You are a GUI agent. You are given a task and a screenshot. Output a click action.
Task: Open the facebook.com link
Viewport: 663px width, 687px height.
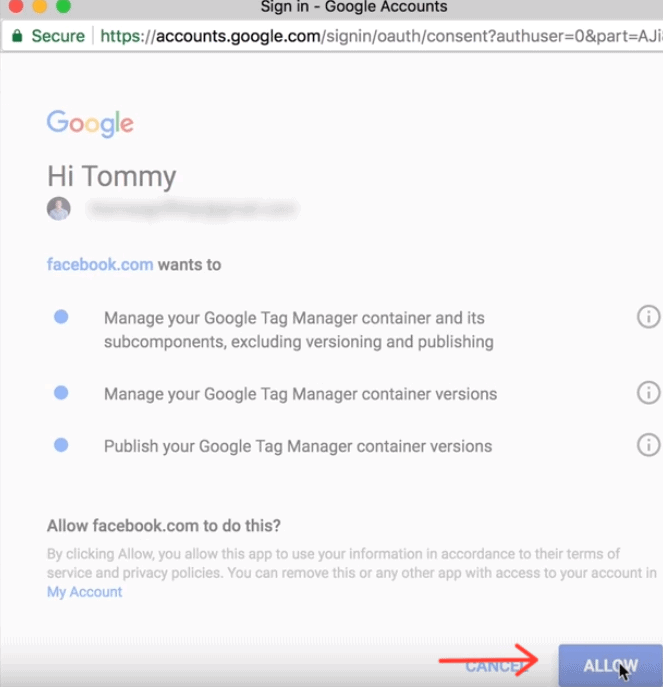coord(100,265)
